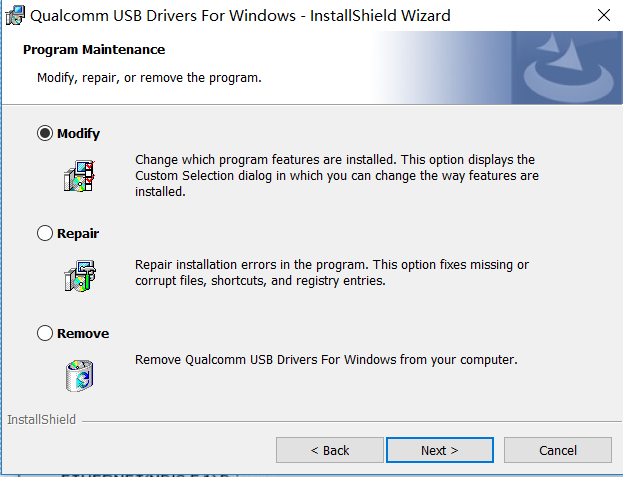The height and width of the screenshot is (477, 623).
Task: Click the Remove recycle bin icon
Action: pos(79,374)
